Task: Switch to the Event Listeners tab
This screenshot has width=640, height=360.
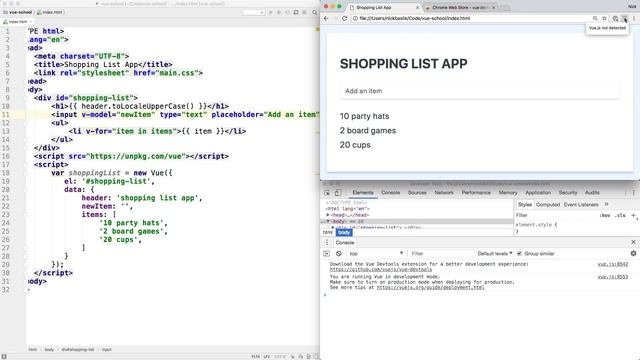Action: tap(581, 204)
